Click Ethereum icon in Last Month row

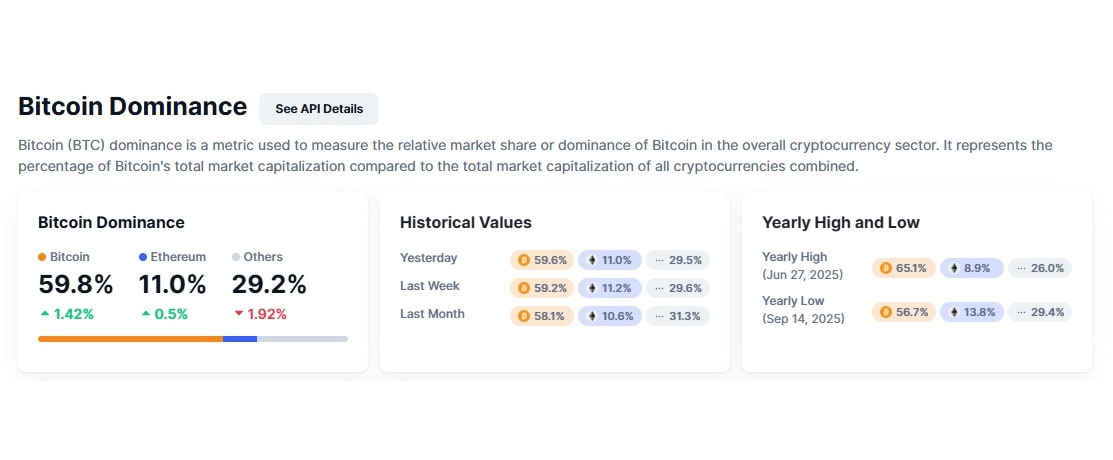(x=591, y=316)
